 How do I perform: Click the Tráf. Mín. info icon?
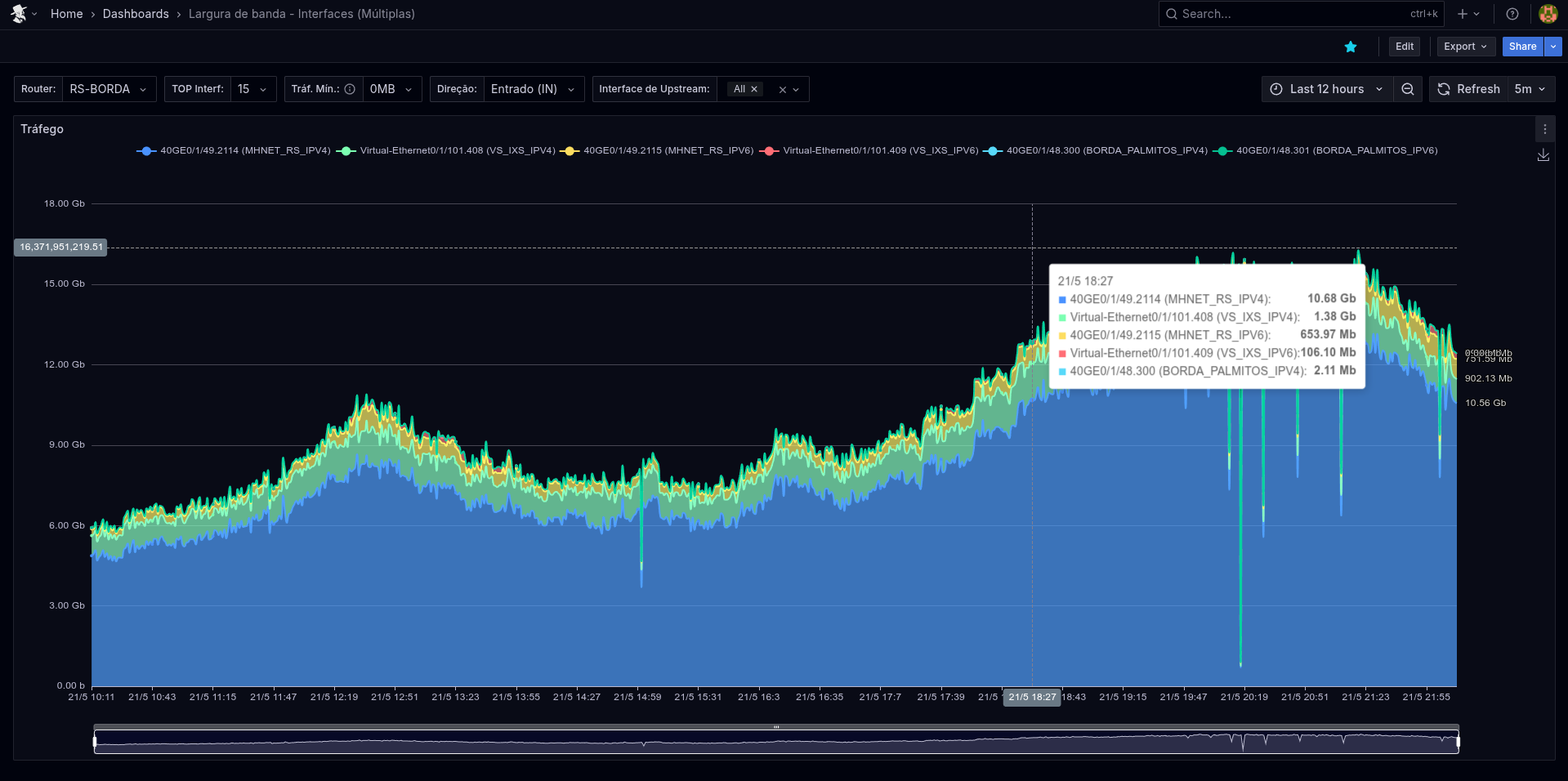pos(350,89)
